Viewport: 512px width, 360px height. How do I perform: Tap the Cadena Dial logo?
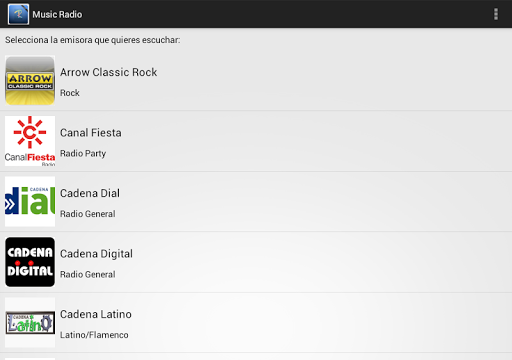coord(30,201)
